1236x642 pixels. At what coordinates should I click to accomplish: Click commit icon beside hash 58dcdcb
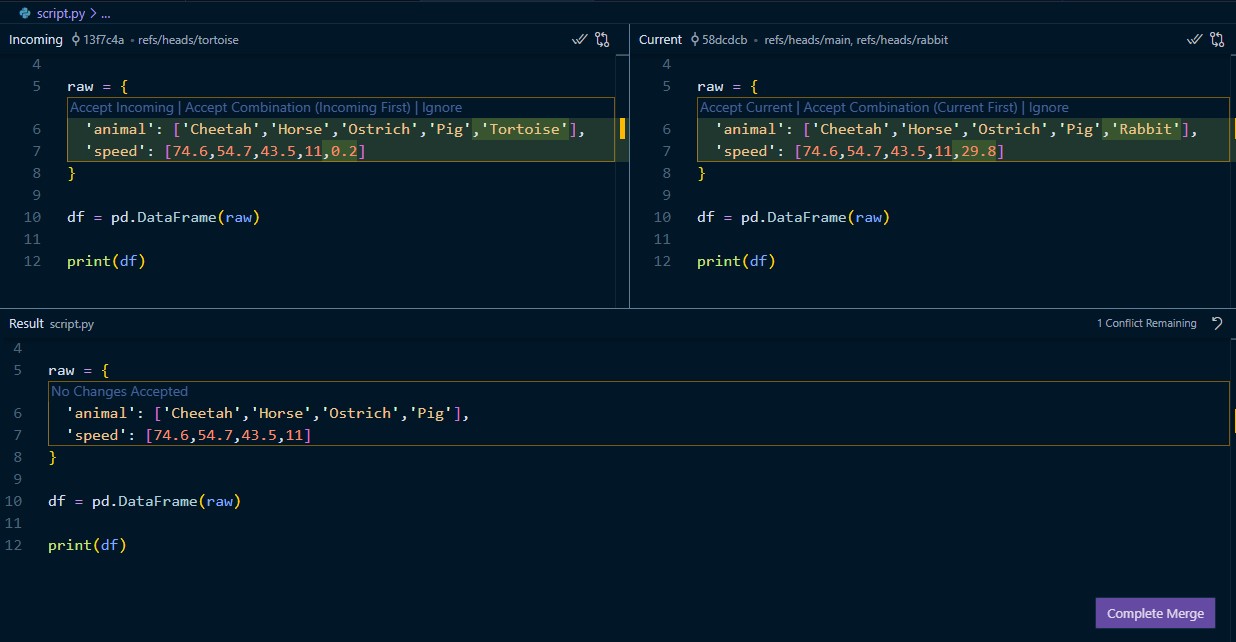point(694,40)
